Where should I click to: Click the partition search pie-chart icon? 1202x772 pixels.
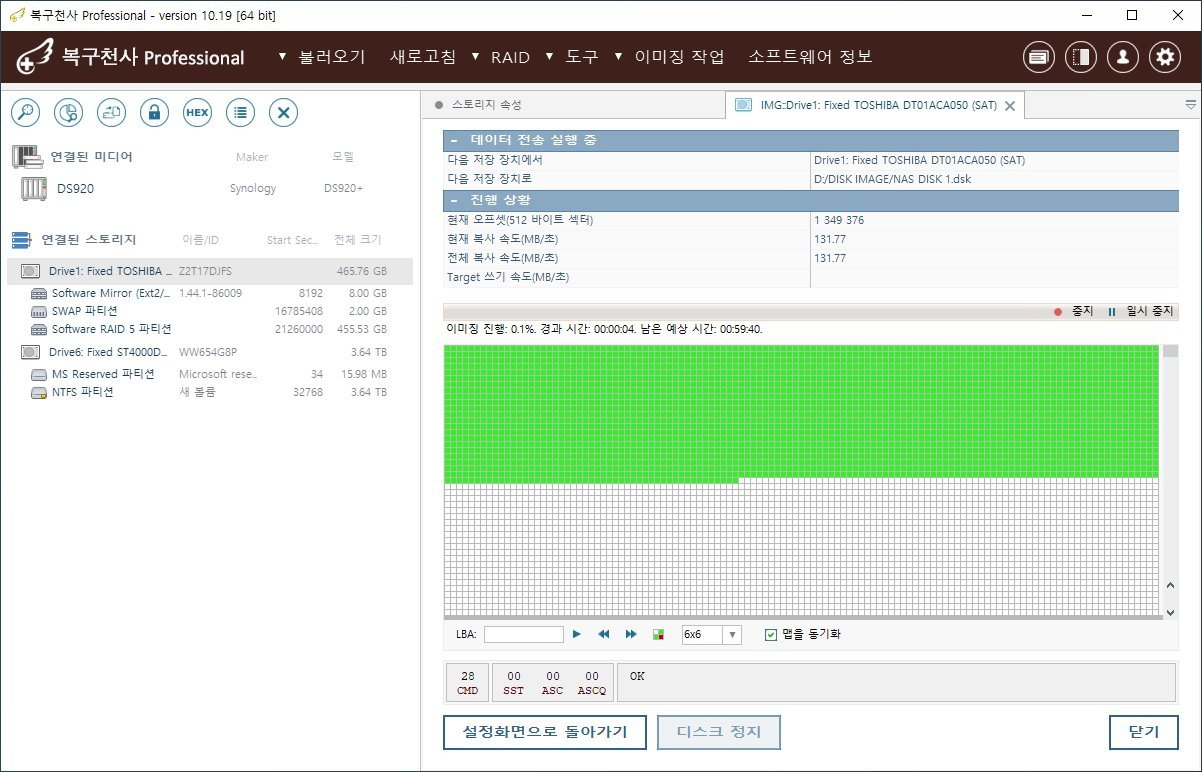pos(68,113)
